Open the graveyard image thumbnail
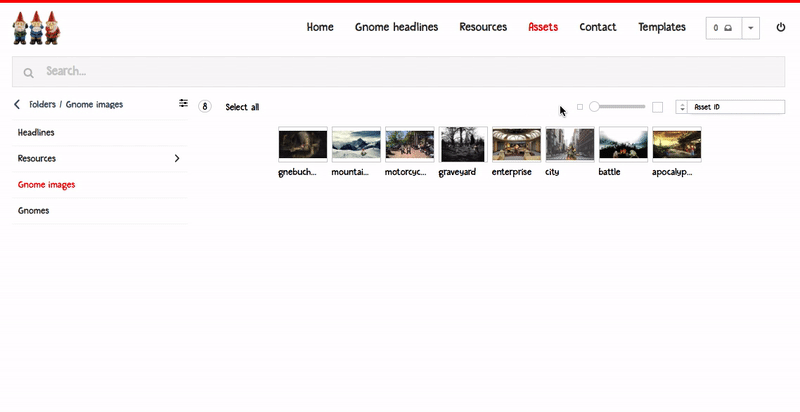 (463, 144)
